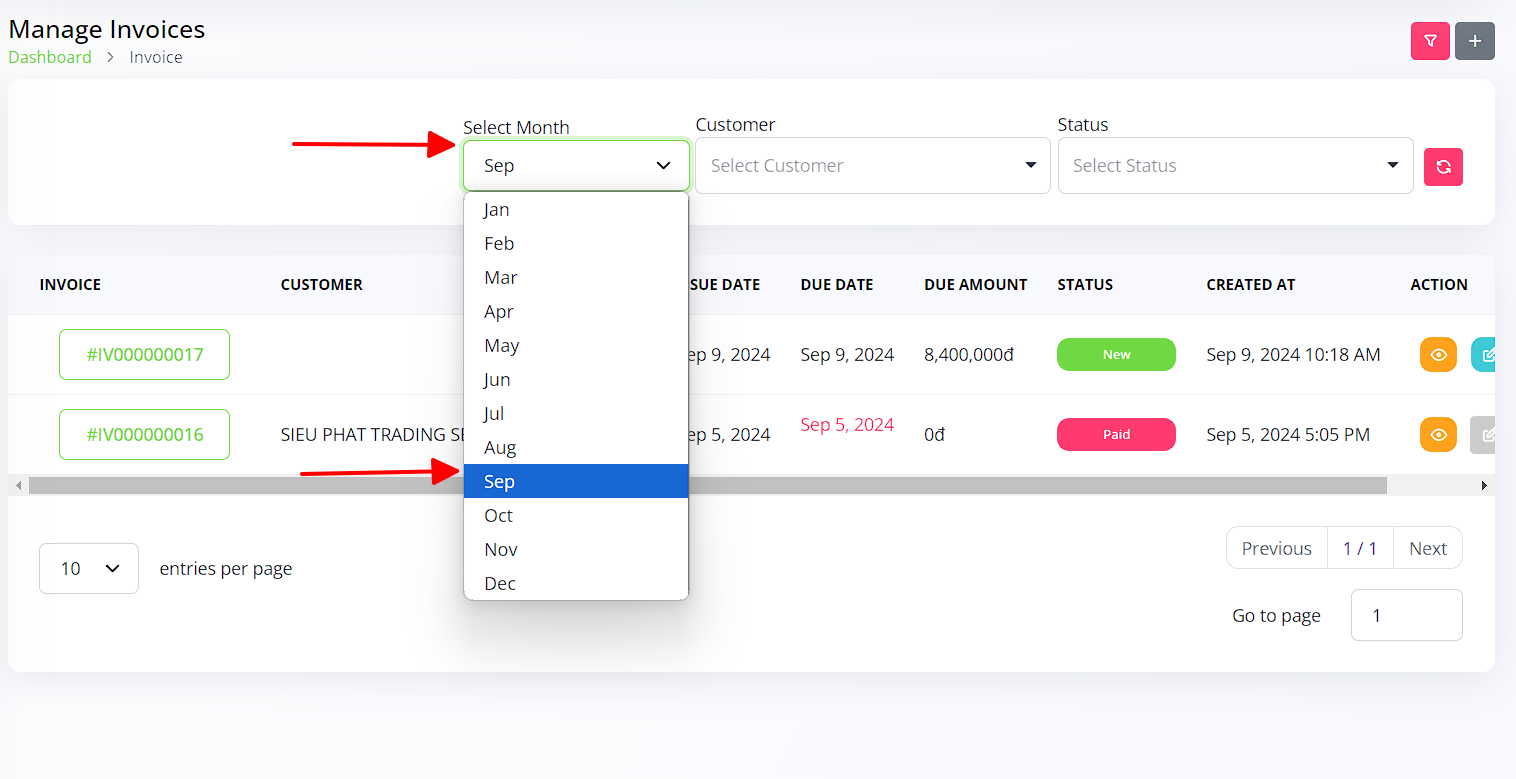1516x779 pixels.
Task: Click gray edit icon for invoice #IV000000016
Action: pyautogui.click(x=1484, y=434)
